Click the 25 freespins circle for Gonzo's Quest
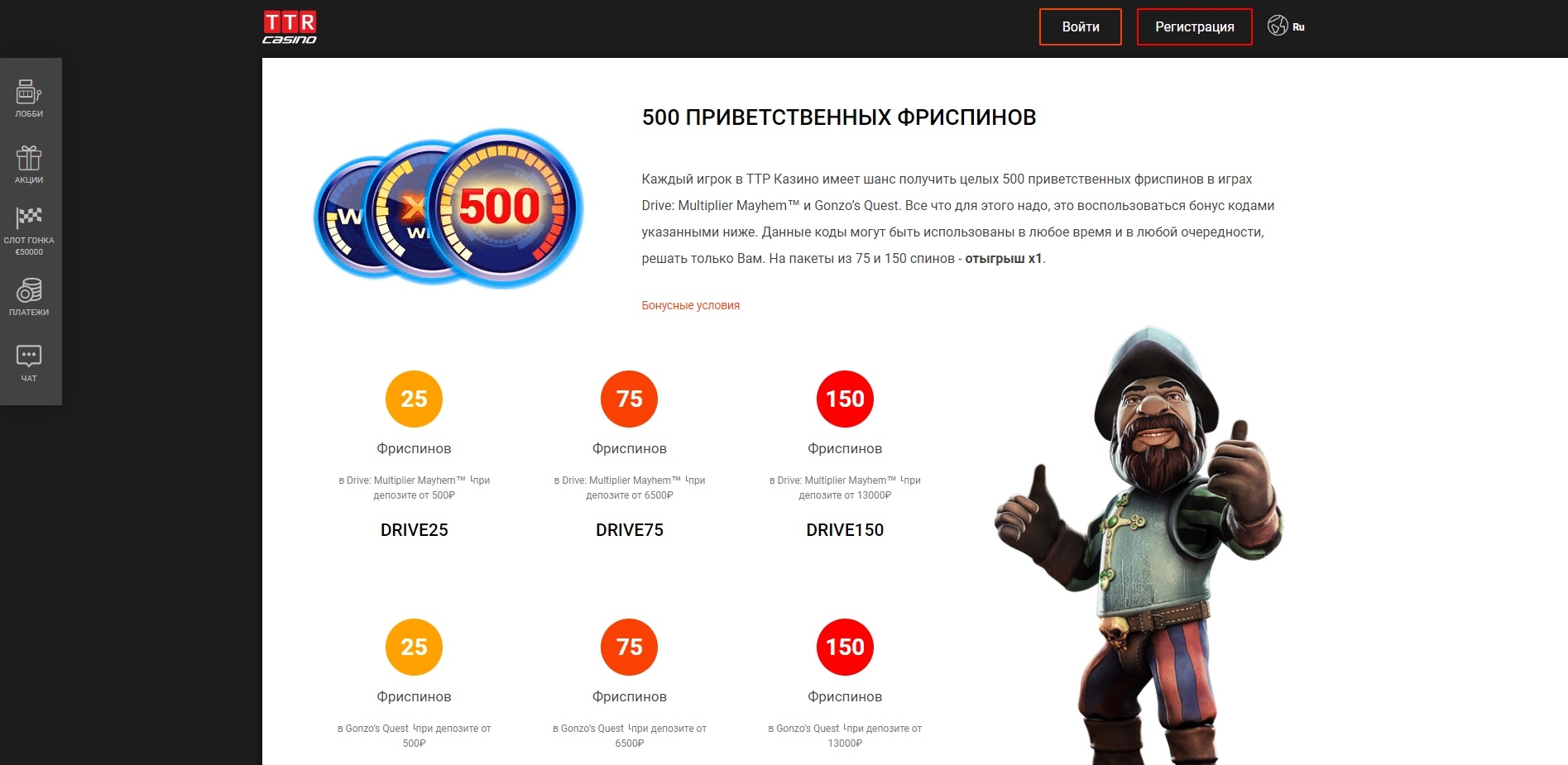The width and height of the screenshot is (1568, 765). pyautogui.click(x=414, y=647)
